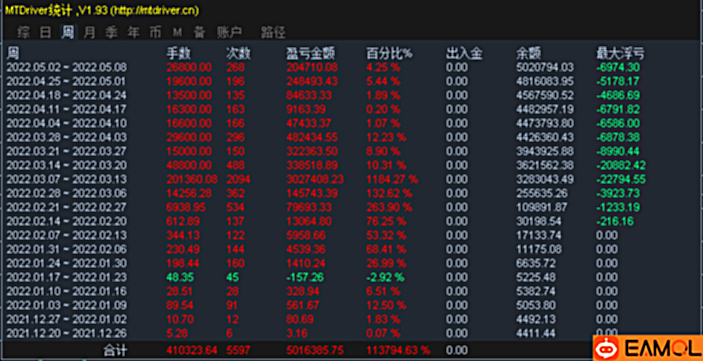Viewport: 703px width, 361px height.
Task: Click max floating loss -22794.55
Action: click(x=621, y=179)
